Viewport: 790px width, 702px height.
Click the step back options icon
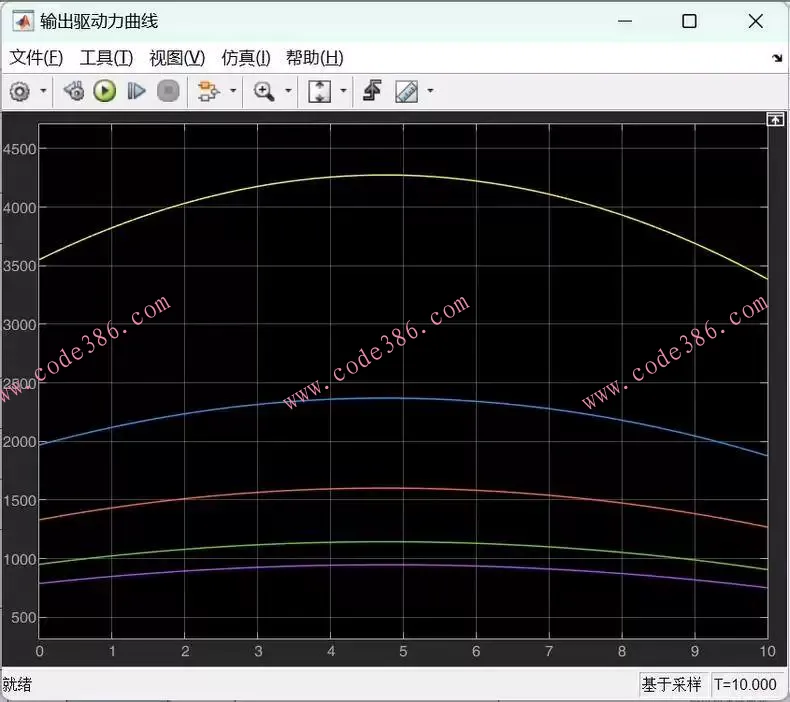[73, 91]
